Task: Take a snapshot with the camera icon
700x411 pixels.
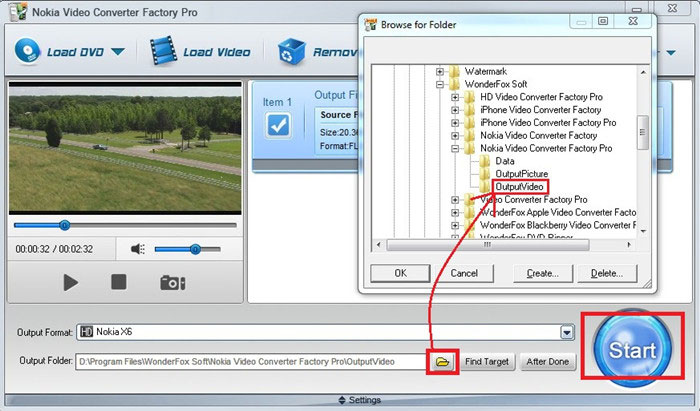Action: [173, 282]
